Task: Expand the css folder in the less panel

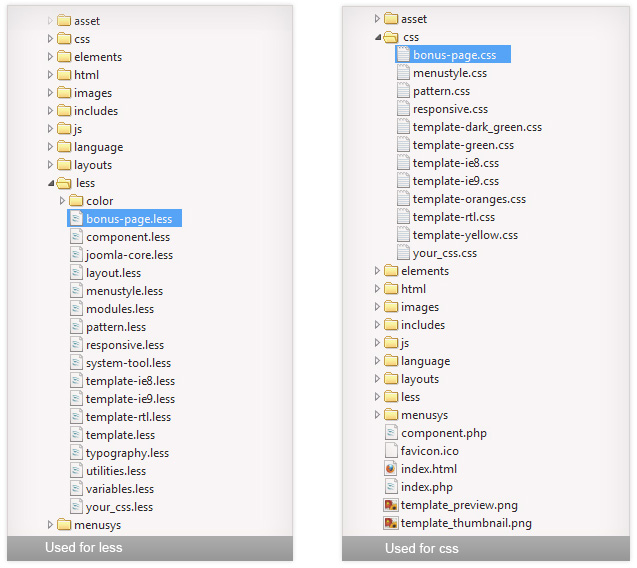Action: tap(50, 39)
